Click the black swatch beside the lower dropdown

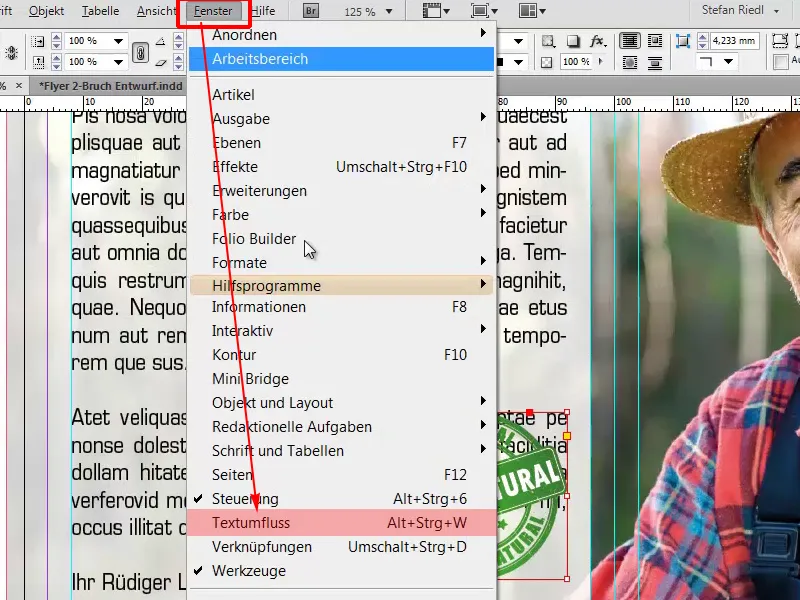point(500,62)
